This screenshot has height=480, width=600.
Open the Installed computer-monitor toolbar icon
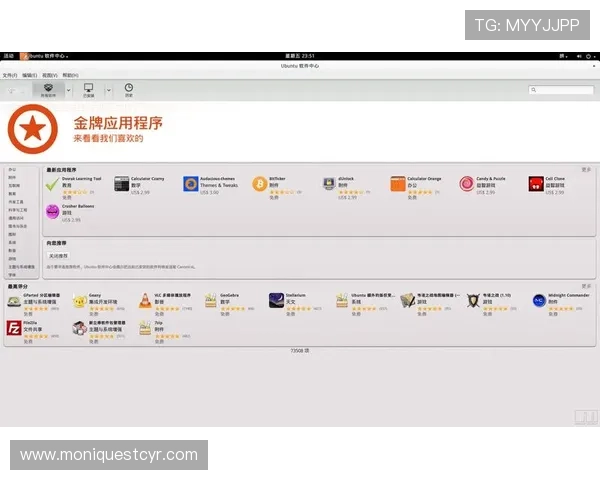(88, 90)
